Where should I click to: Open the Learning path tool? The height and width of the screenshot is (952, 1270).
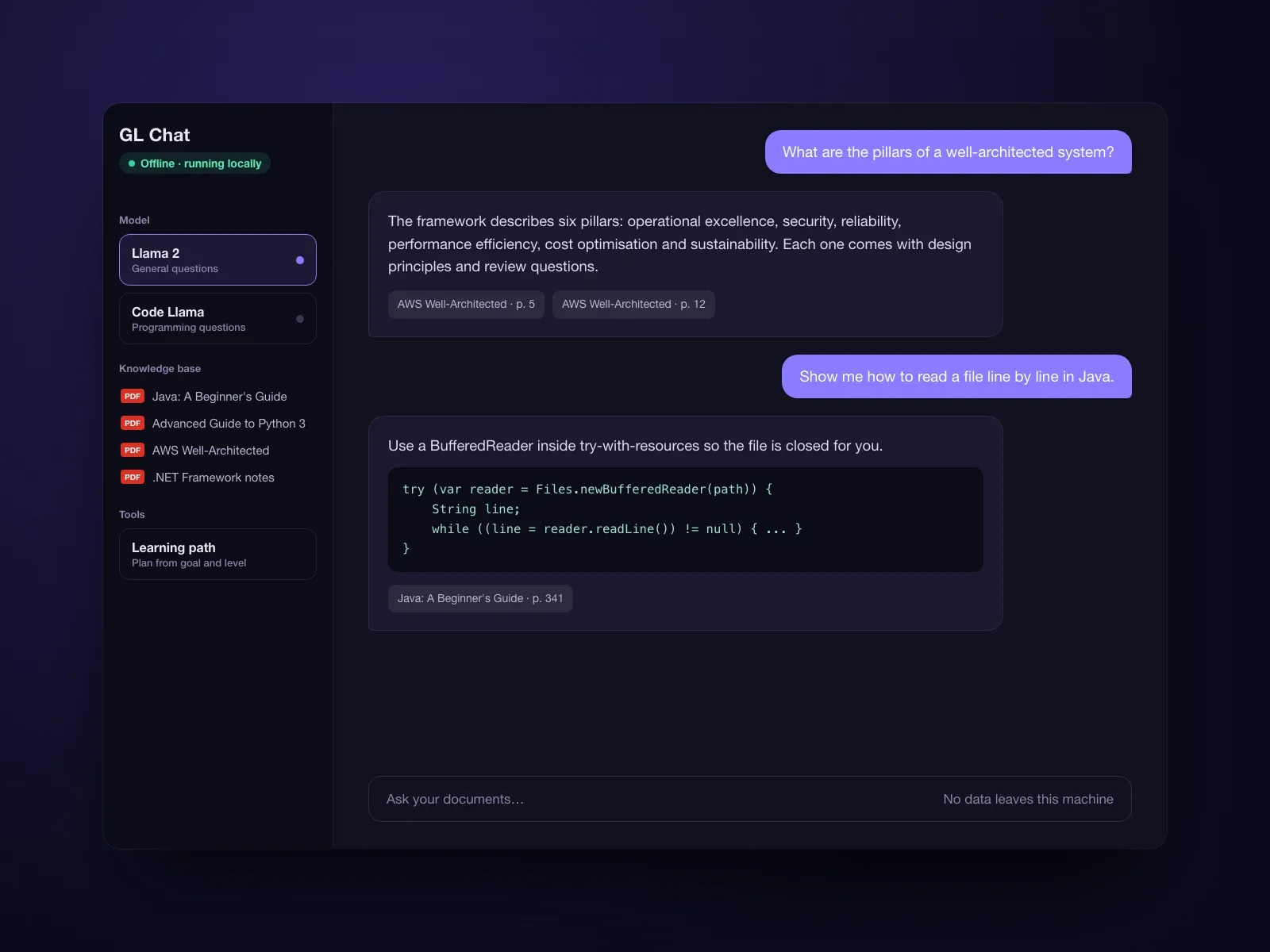coord(217,554)
